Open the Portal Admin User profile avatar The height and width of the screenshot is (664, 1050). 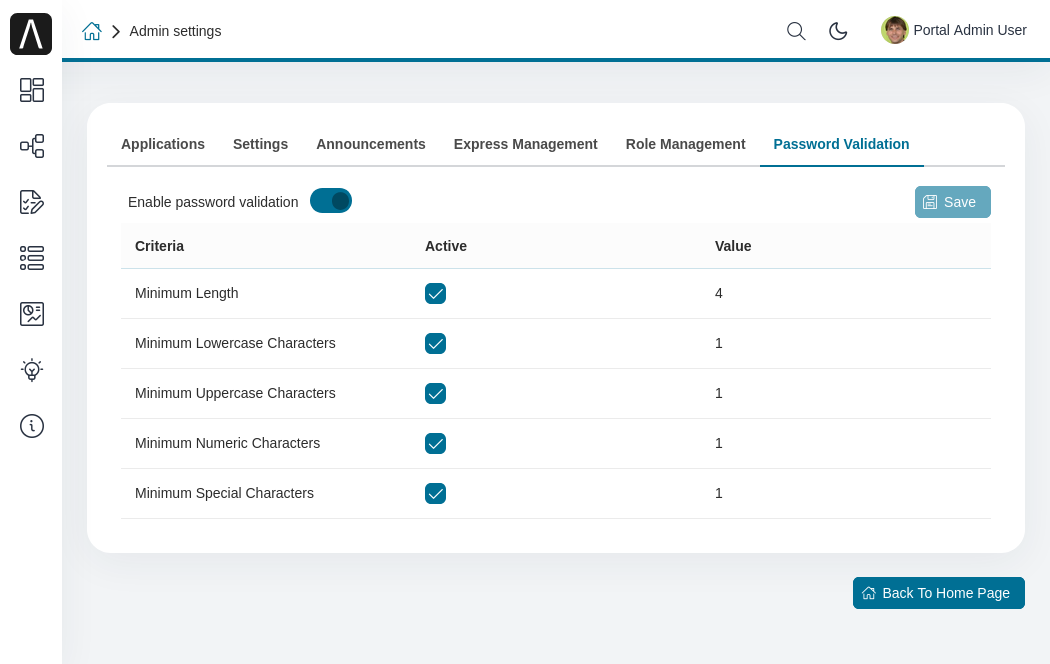coord(894,30)
